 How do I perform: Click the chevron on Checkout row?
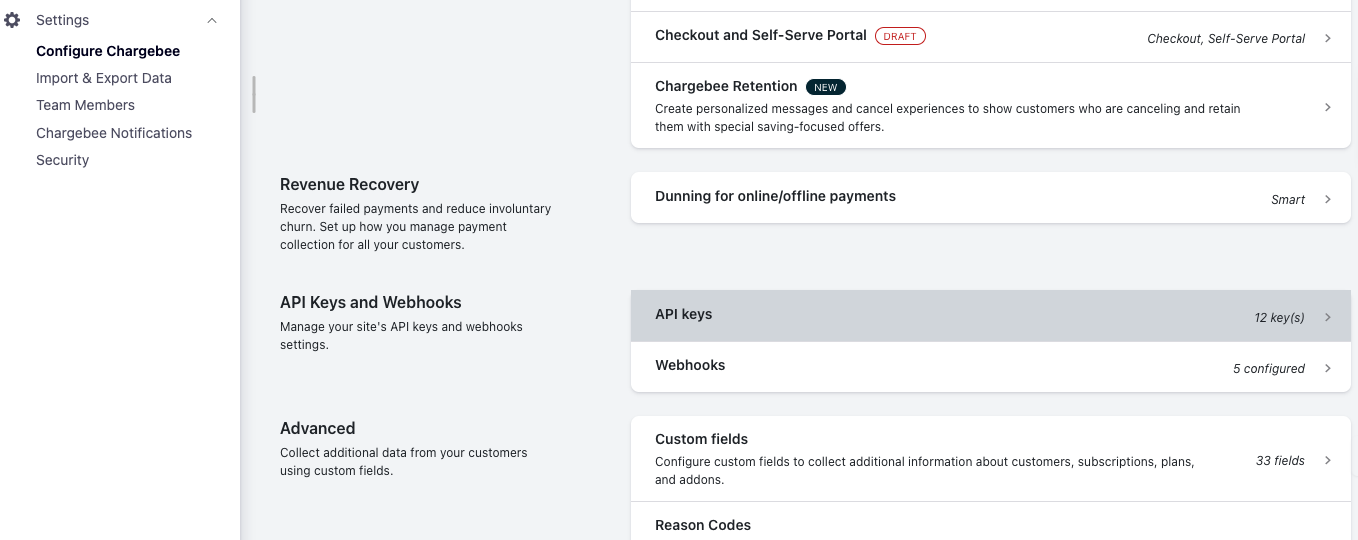[x=1328, y=38]
